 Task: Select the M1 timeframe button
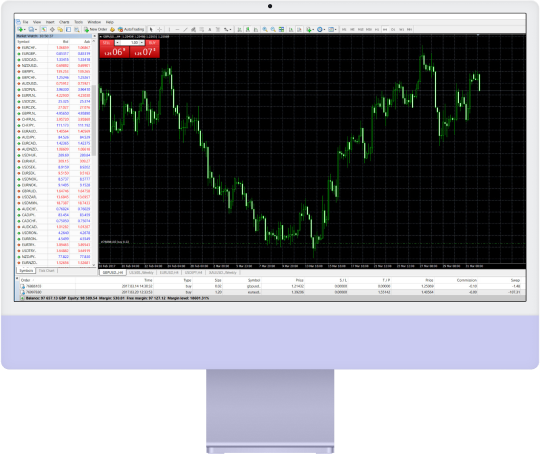tap(344, 30)
